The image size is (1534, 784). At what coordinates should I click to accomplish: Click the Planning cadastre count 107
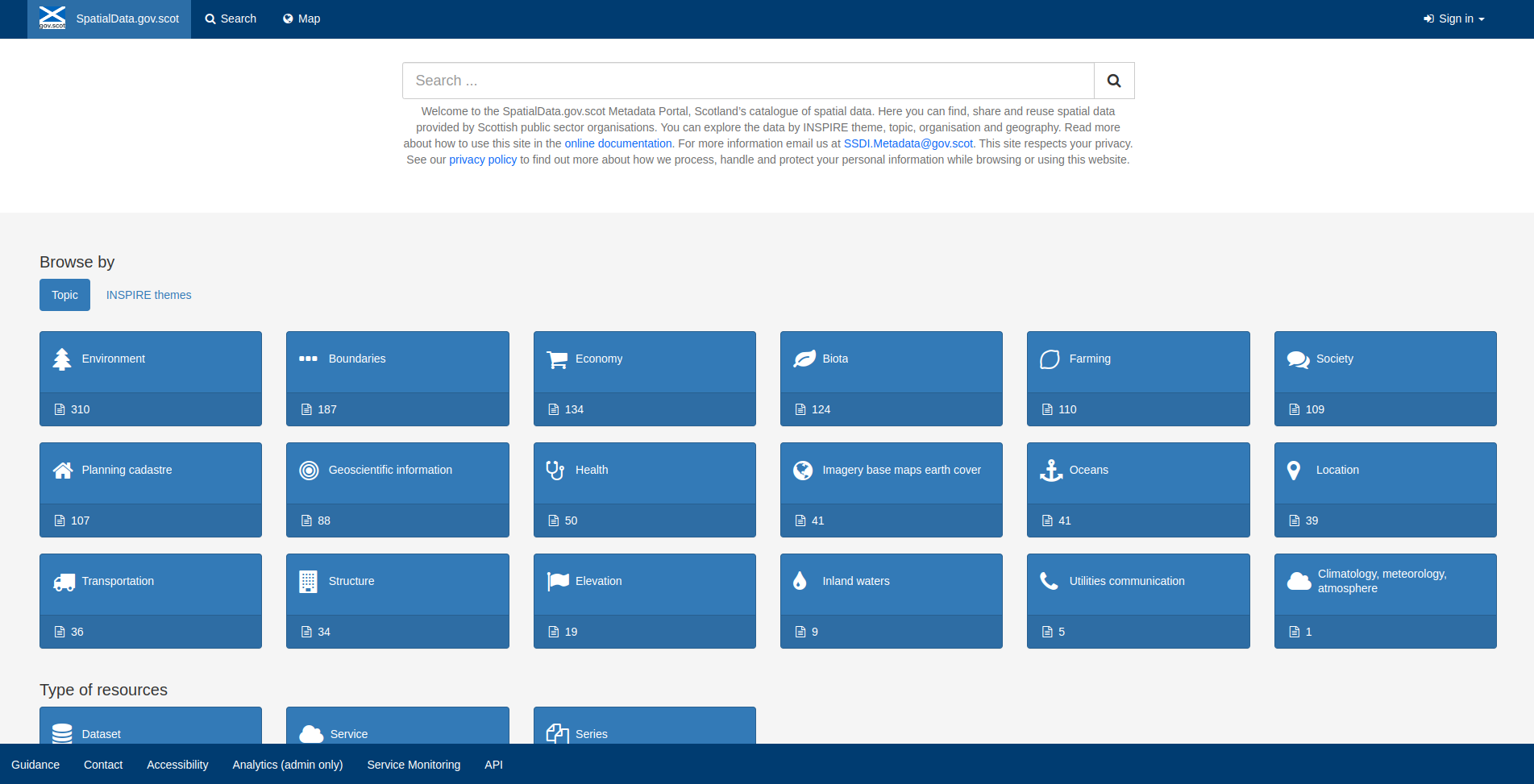point(81,521)
